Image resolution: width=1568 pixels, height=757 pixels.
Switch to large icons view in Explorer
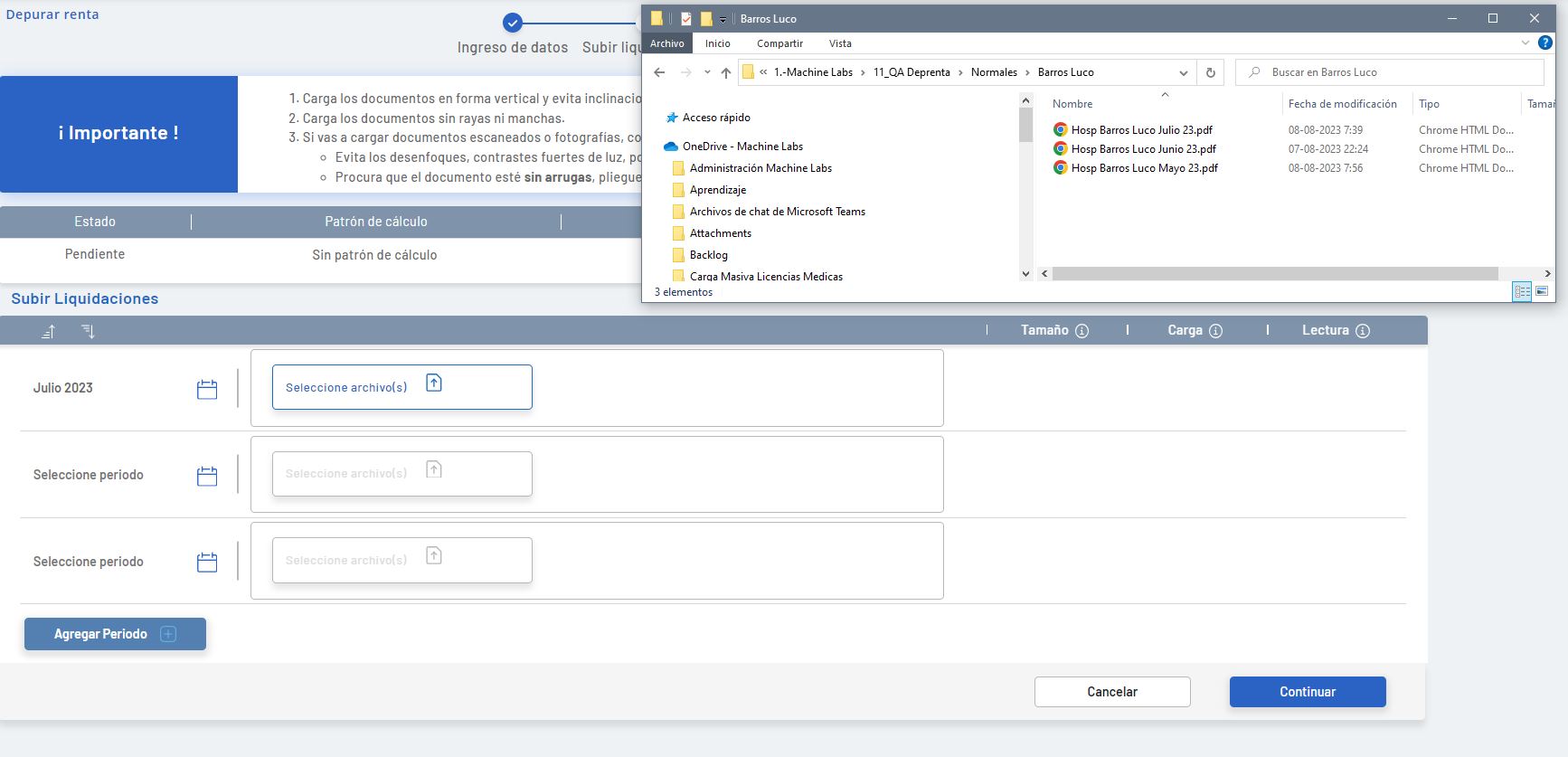[x=1542, y=291]
